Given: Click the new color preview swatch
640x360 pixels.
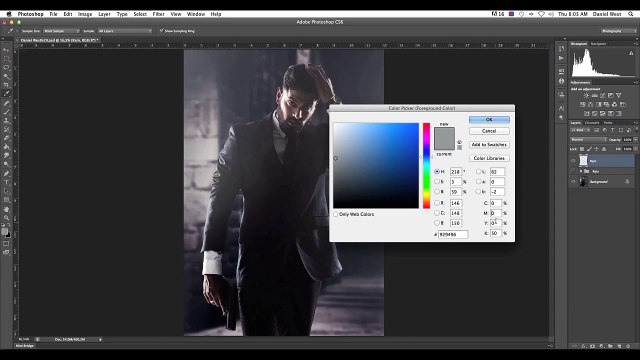Looking at the screenshot, I should pos(444,133).
